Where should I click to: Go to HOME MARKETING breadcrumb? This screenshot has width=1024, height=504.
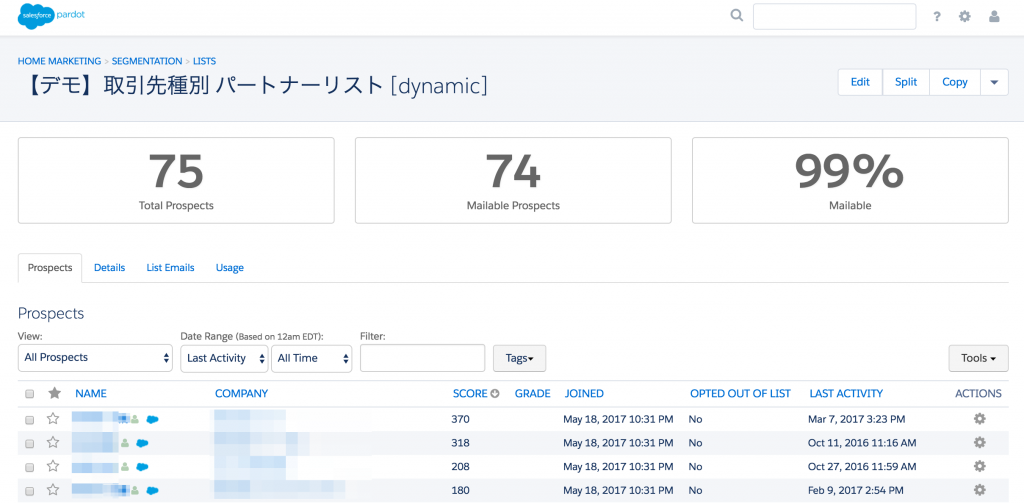click(x=59, y=61)
